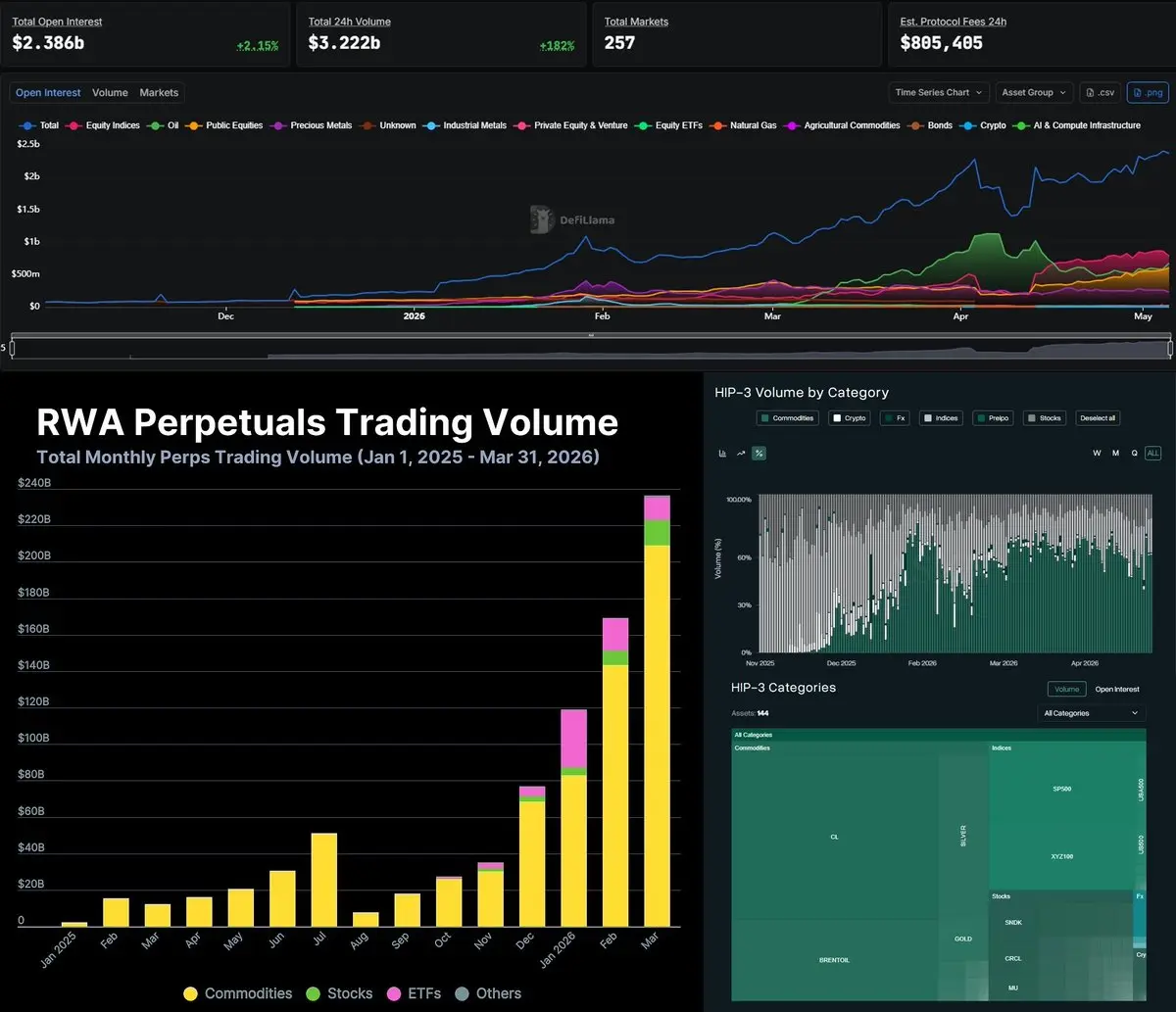Click Open Interest button in HIP-3 Categories
1176x1012 pixels.
pyautogui.click(x=1117, y=690)
